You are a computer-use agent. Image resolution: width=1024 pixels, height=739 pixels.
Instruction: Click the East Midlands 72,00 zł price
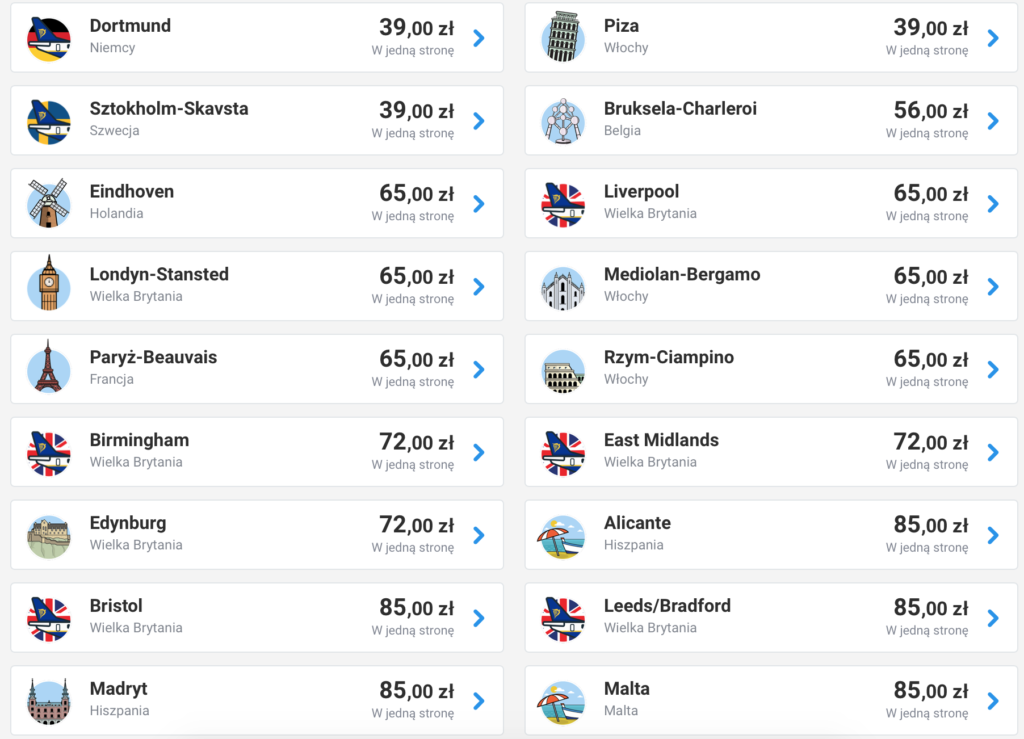930,442
